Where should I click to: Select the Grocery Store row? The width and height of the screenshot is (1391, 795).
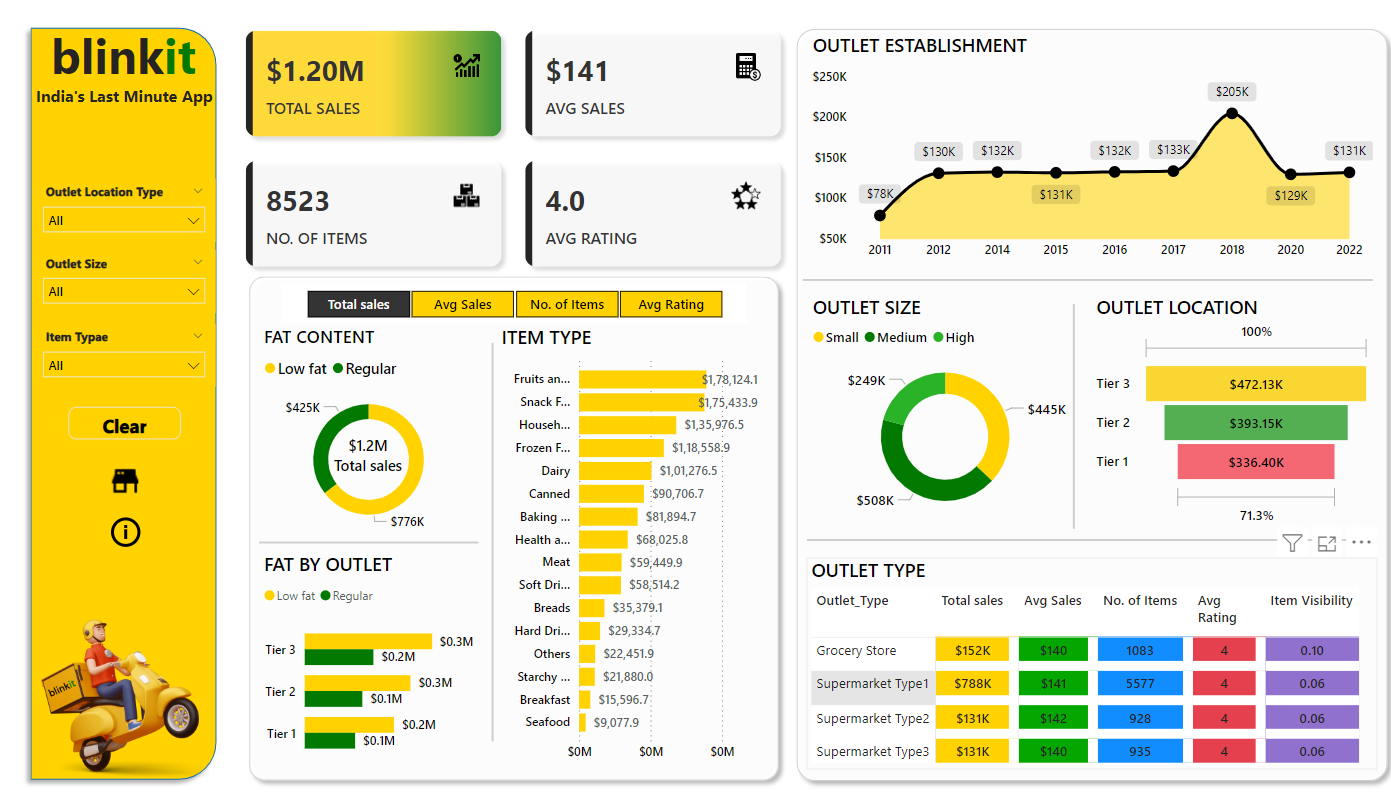coord(1085,650)
